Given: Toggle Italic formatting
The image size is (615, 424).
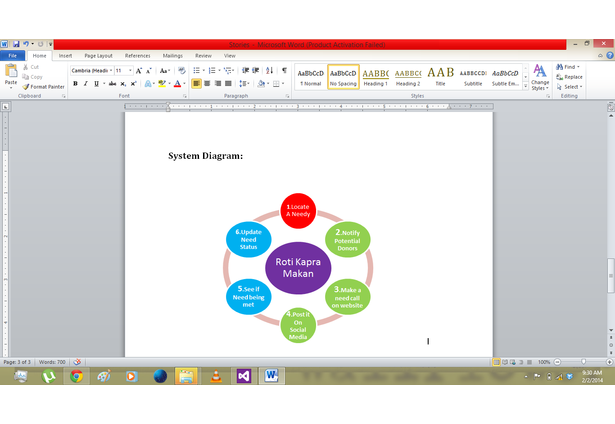Looking at the screenshot, I should (86, 84).
